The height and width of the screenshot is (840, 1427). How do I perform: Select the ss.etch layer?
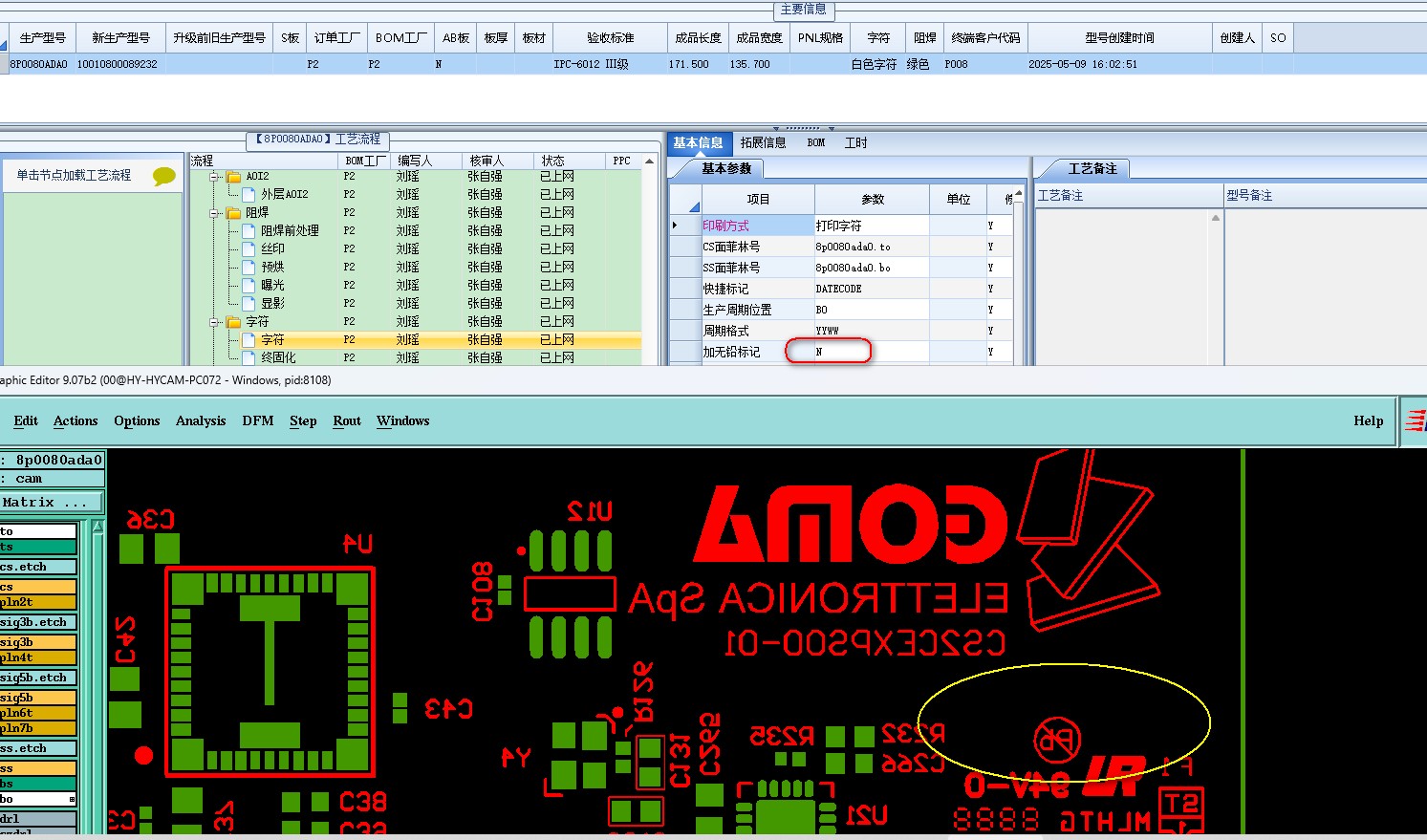[38, 748]
